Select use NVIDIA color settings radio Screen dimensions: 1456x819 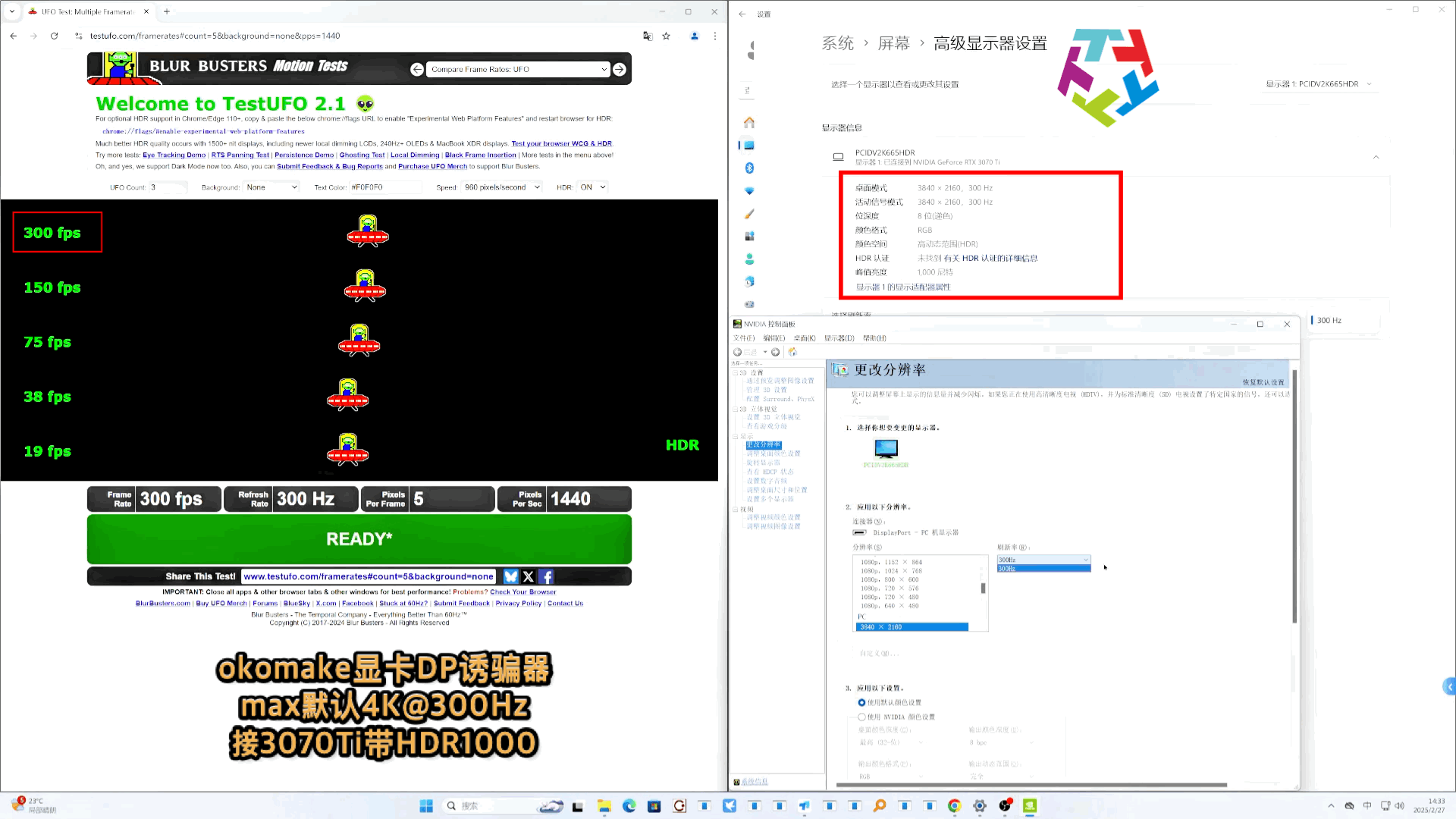click(x=861, y=717)
